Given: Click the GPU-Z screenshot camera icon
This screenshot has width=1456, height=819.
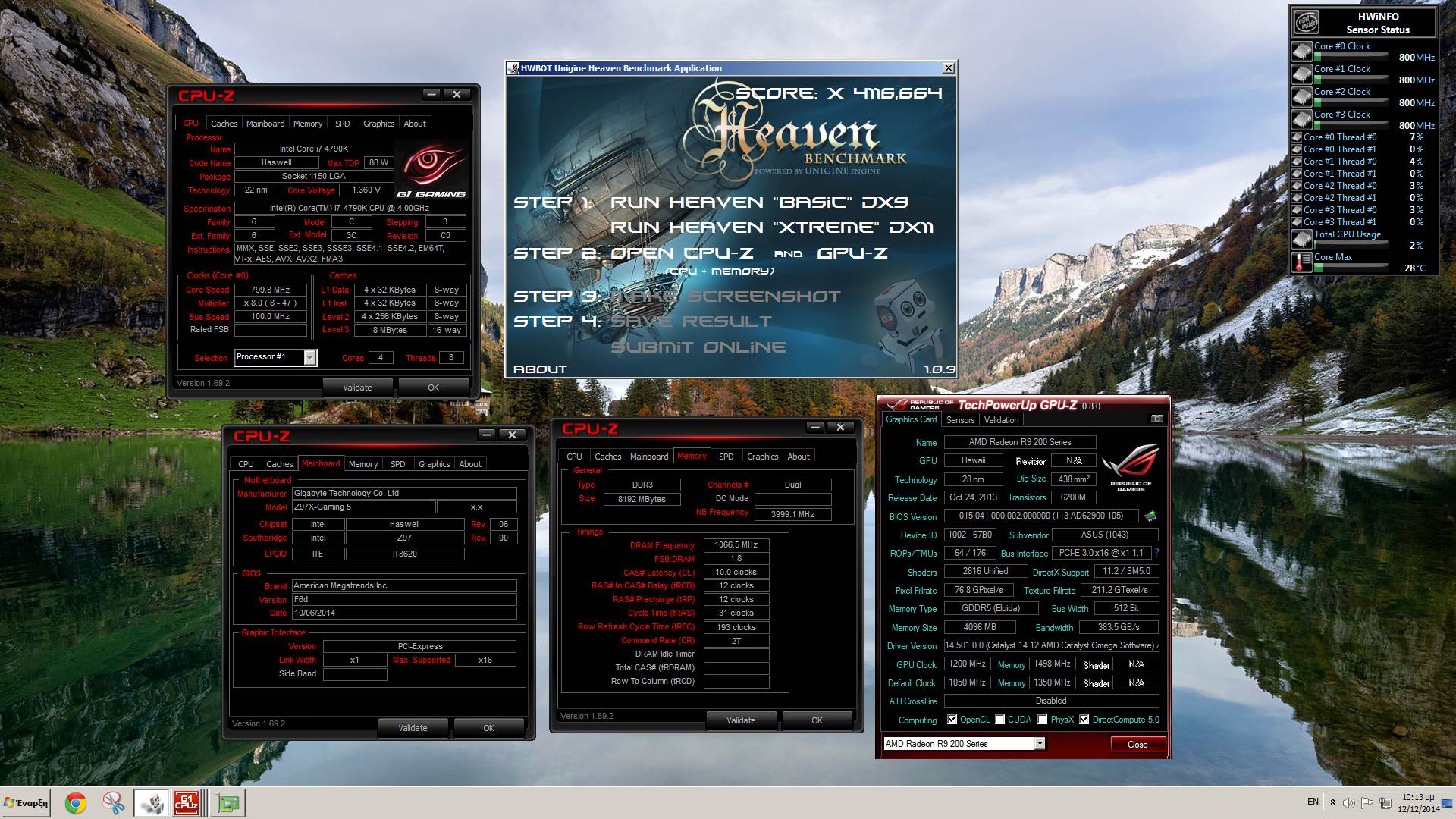Looking at the screenshot, I should pos(1156,419).
